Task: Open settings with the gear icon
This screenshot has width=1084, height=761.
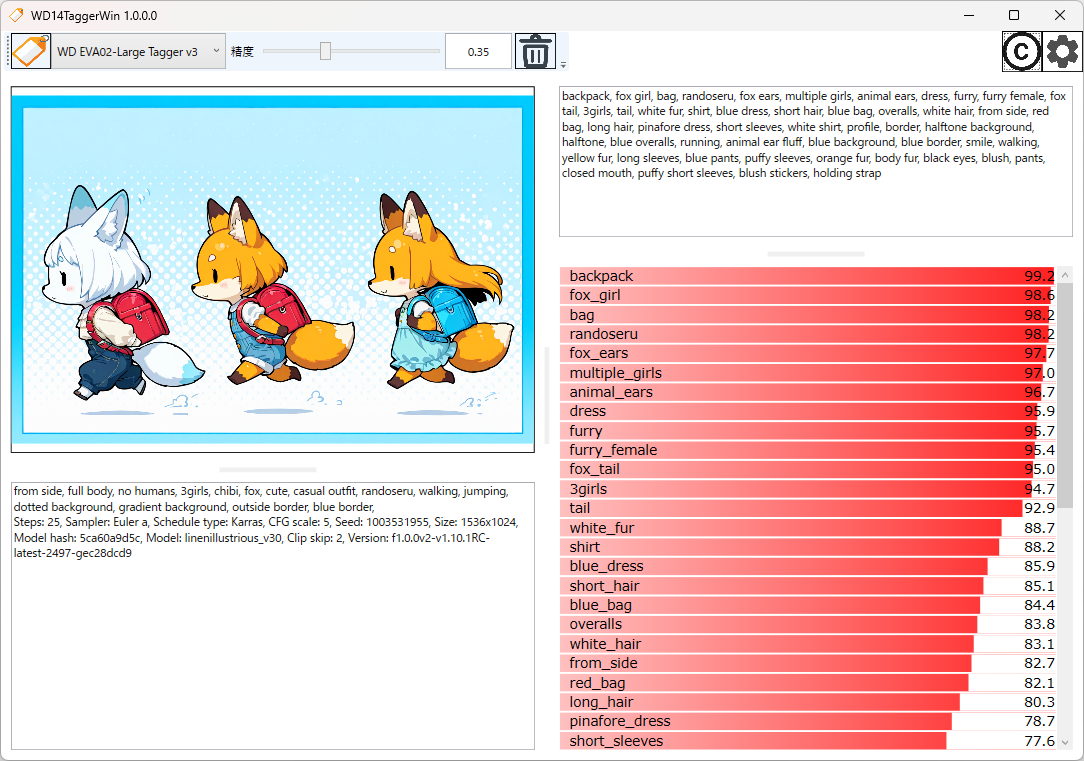Action: (x=1062, y=51)
